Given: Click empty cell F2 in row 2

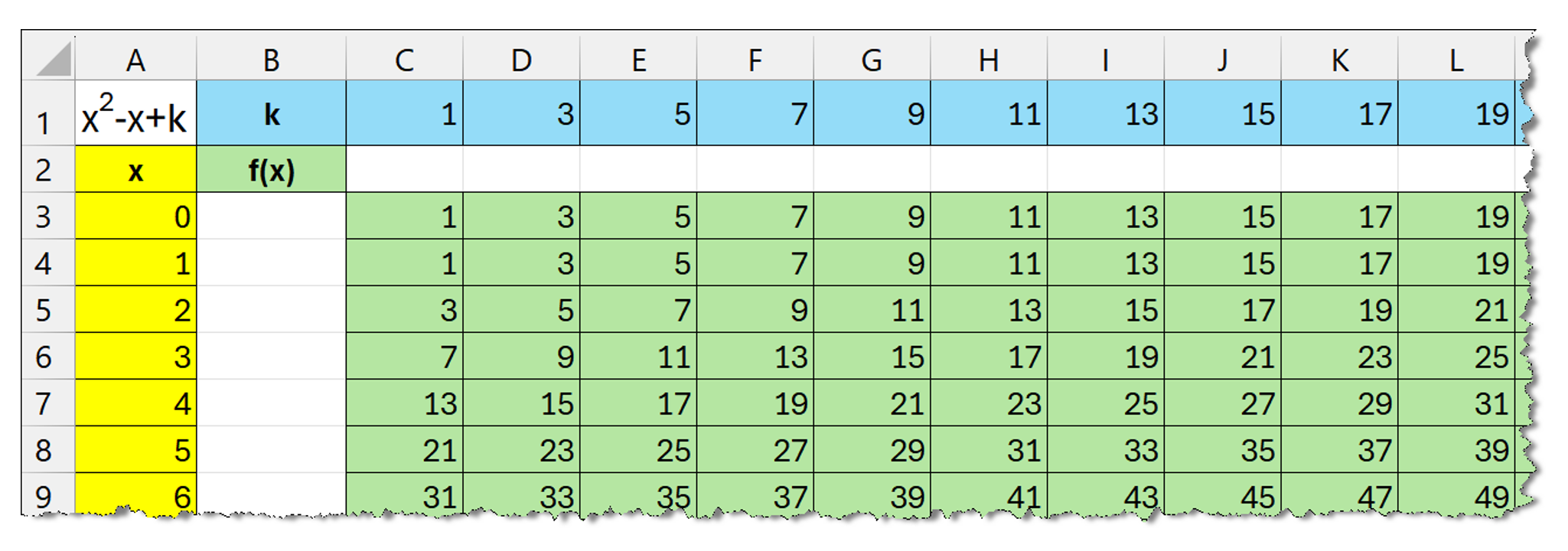Looking at the screenshot, I should (755, 170).
